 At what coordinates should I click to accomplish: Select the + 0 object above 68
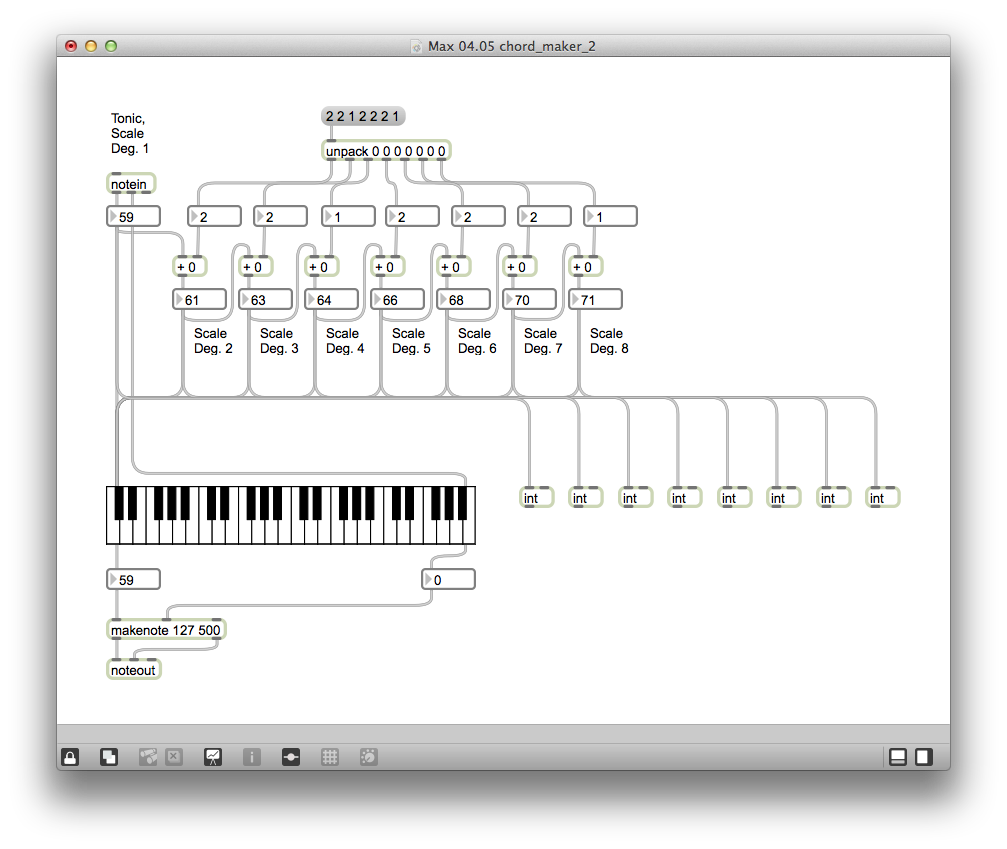pyautogui.click(x=454, y=267)
